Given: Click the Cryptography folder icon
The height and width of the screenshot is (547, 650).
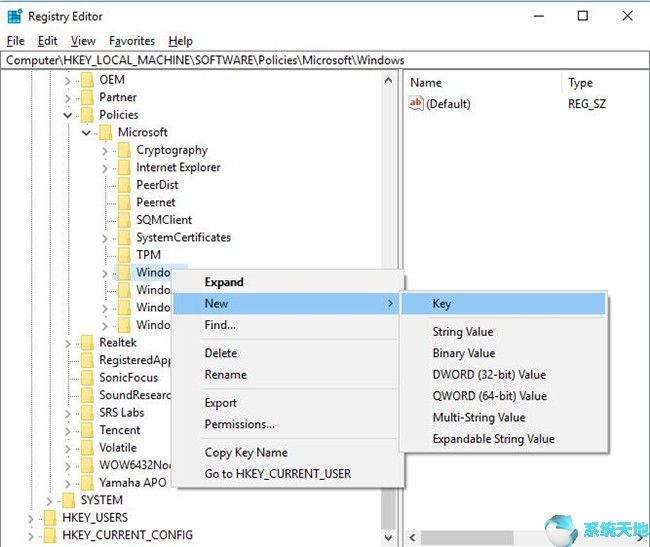Looking at the screenshot, I should (124, 150).
